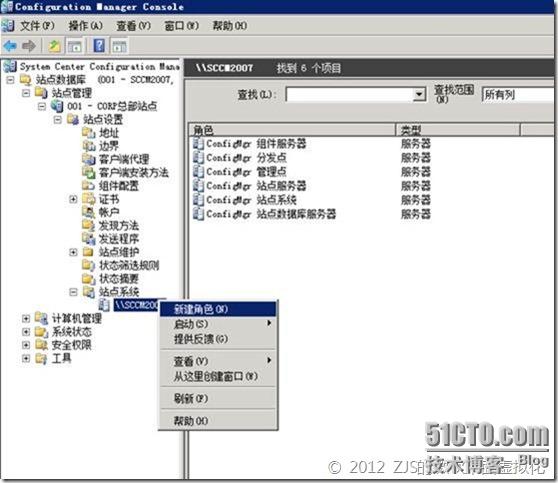
Task: Select the 工具 tree item
Action: pos(62,358)
